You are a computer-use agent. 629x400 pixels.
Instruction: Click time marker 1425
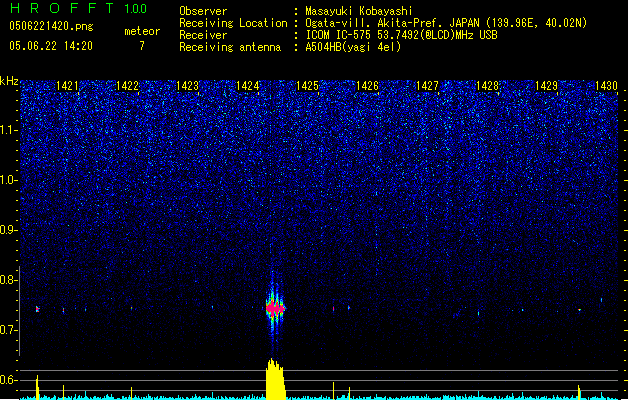307,85
